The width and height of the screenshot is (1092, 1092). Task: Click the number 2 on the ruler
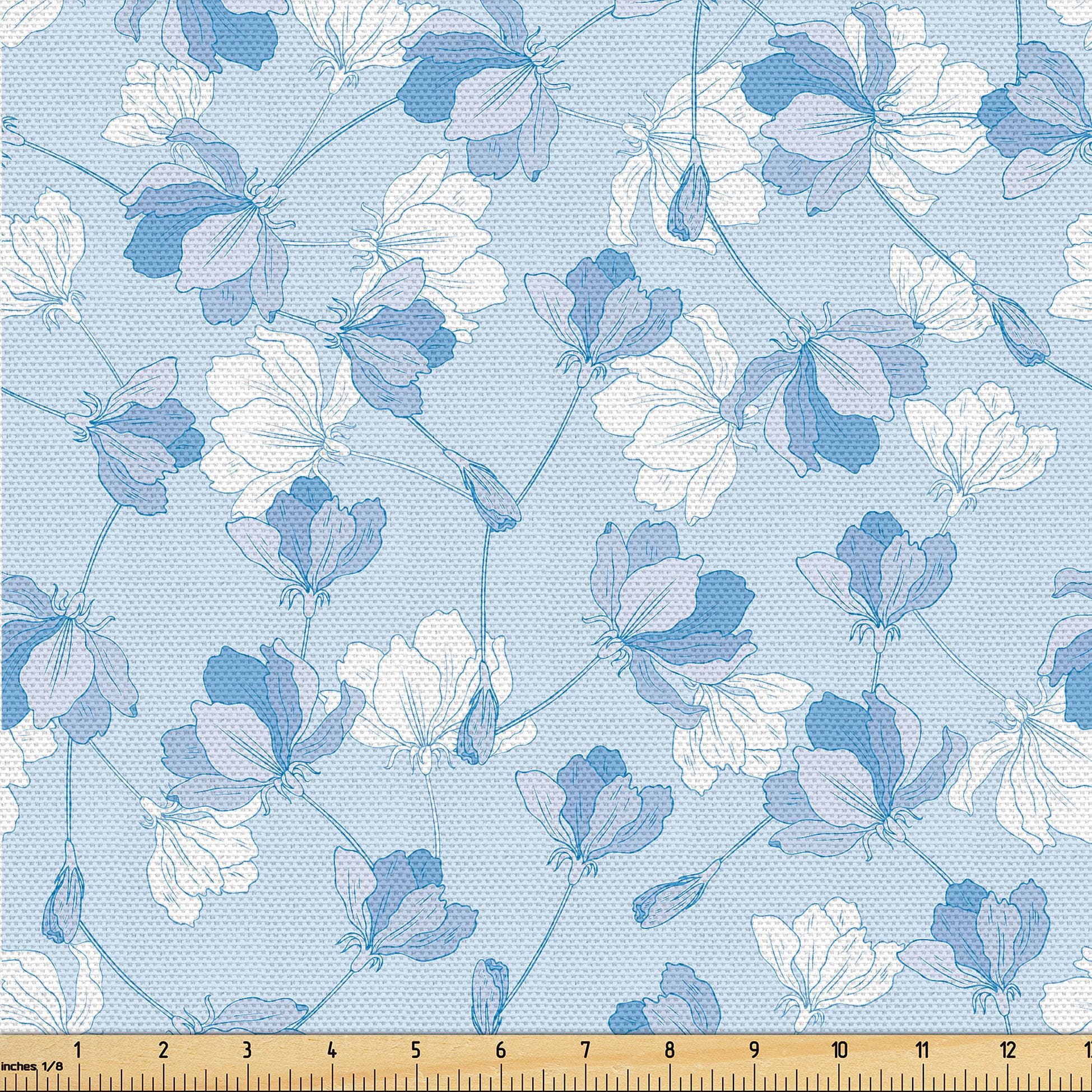click(164, 1051)
